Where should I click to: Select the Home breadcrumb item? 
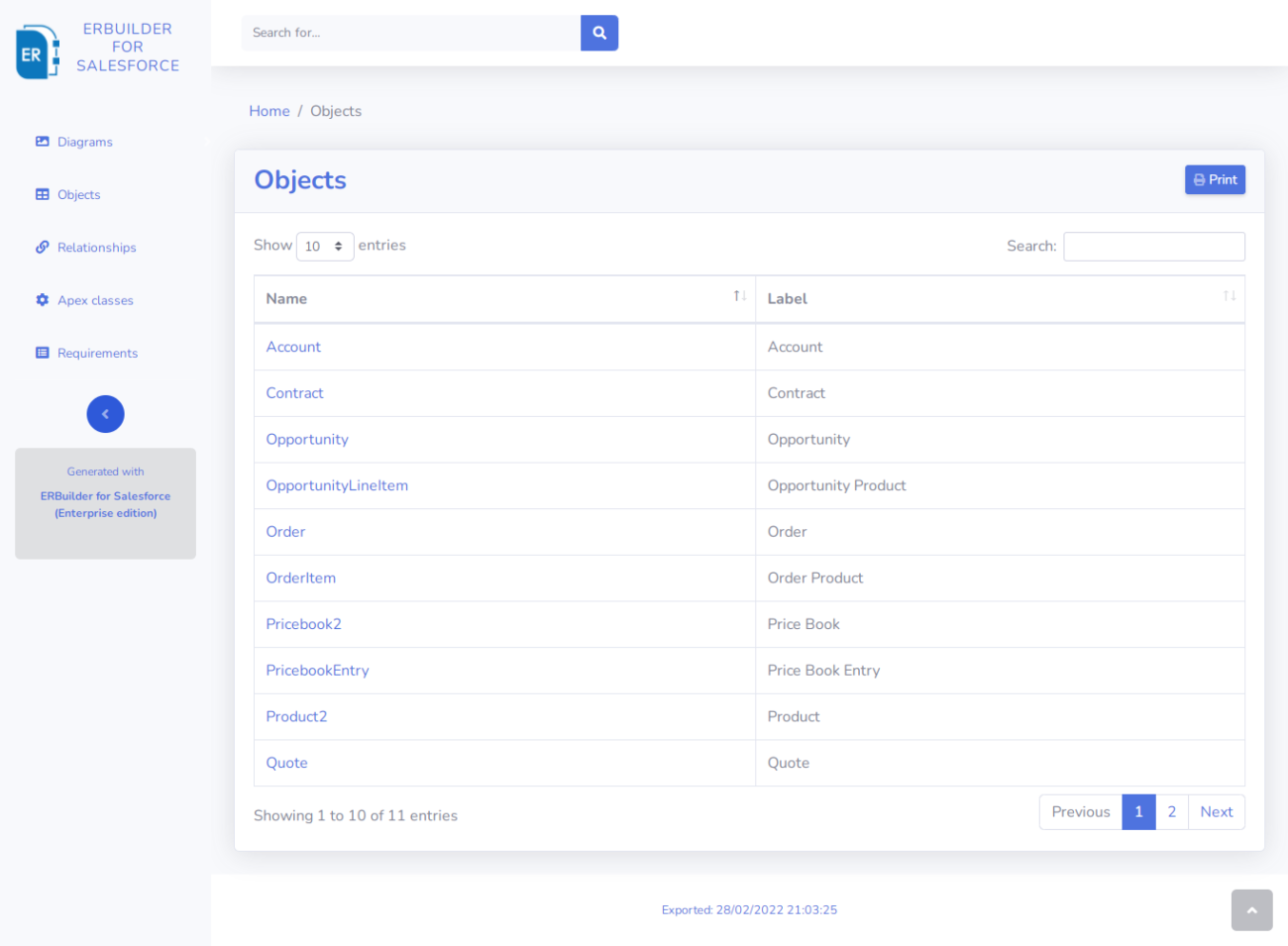268,111
